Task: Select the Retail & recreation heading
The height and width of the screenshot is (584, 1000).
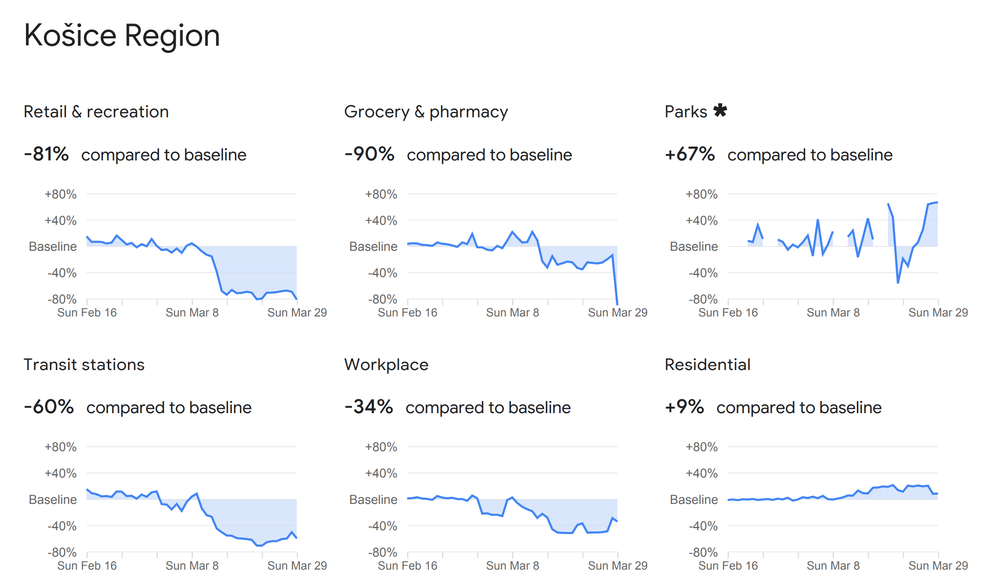Action: pos(96,112)
